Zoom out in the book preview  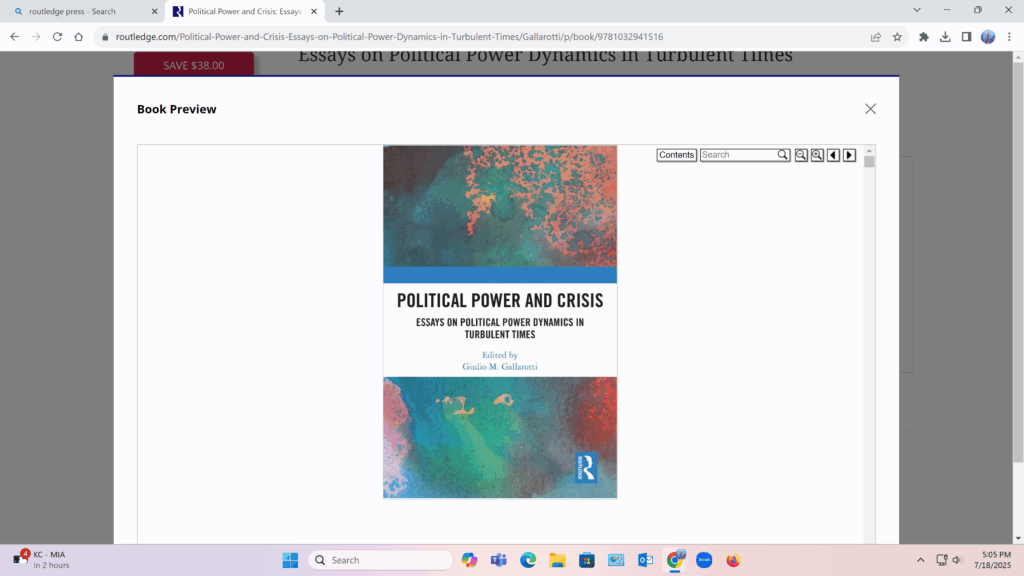click(x=801, y=155)
